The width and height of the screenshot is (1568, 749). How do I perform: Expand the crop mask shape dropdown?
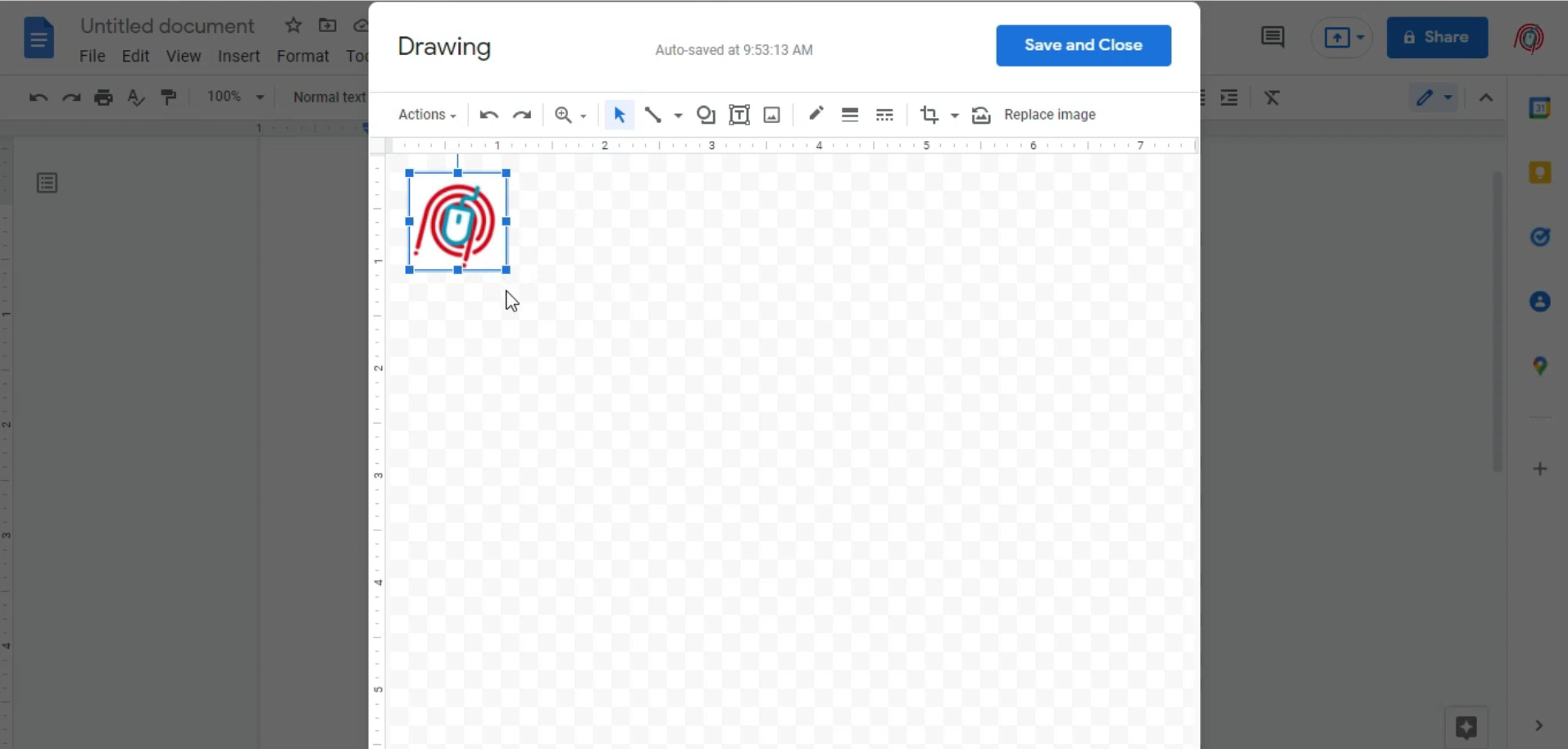pyautogui.click(x=954, y=116)
